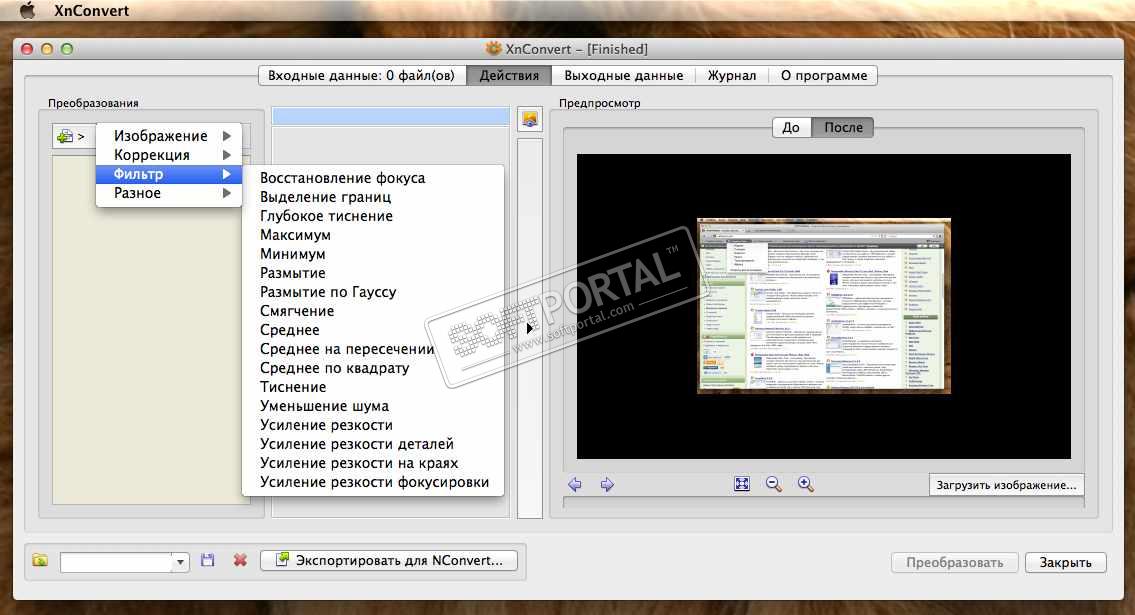Screen dimensions: 1135x615
Task: Choose Усиление резкости фокусировки filter
Action: click(373, 482)
